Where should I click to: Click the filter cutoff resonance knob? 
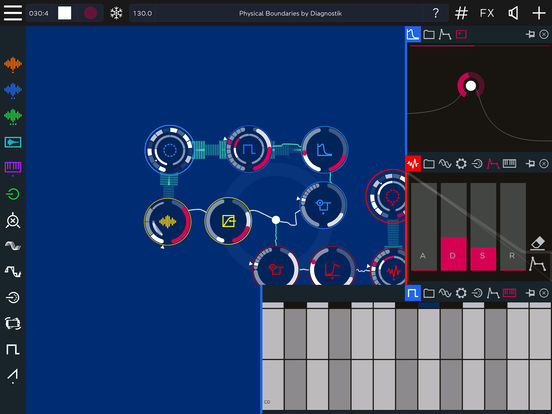471,86
